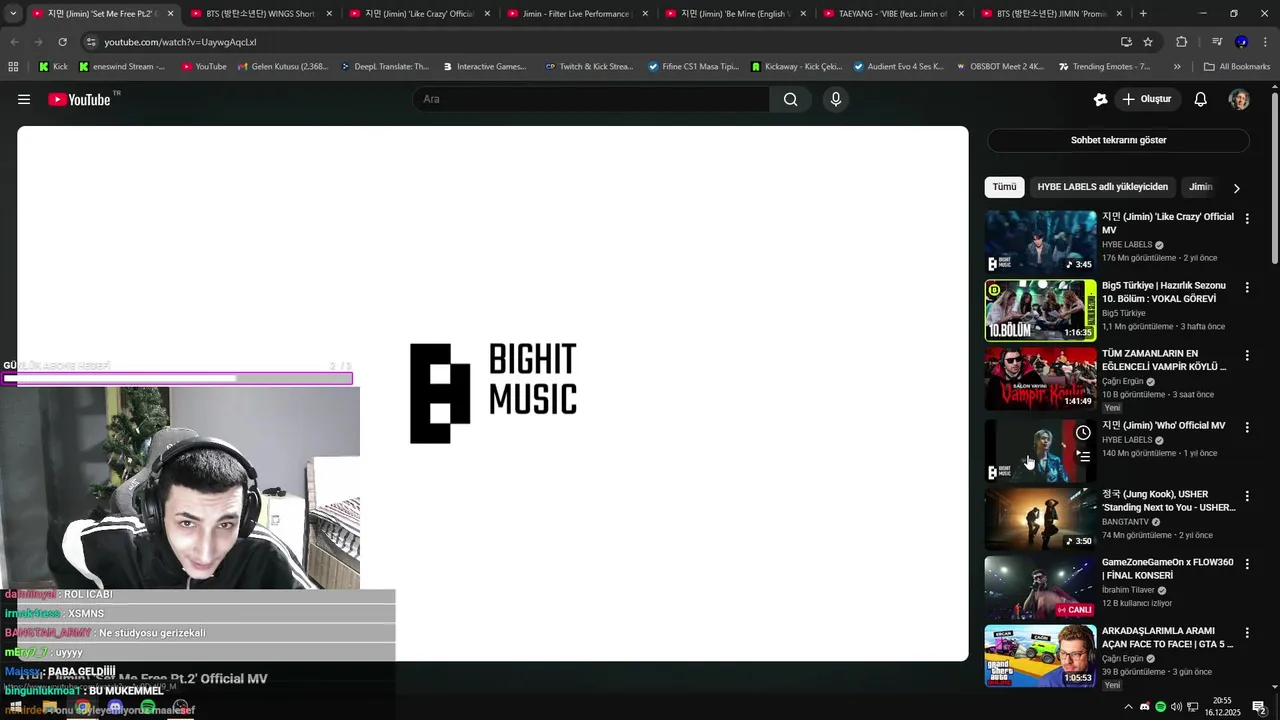Open Jimin 'Who' Official MV title
1280x720 pixels.
coord(1163,425)
